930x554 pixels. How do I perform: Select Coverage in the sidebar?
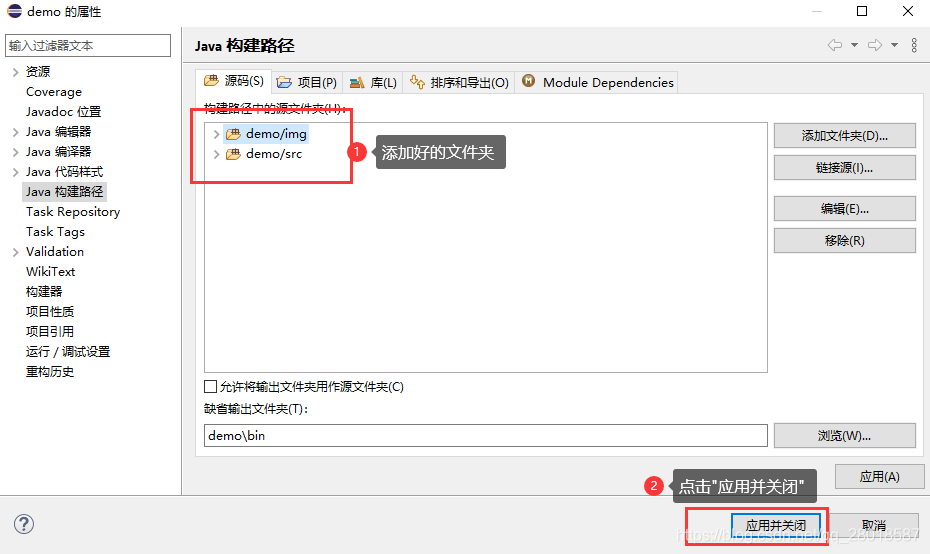point(54,92)
